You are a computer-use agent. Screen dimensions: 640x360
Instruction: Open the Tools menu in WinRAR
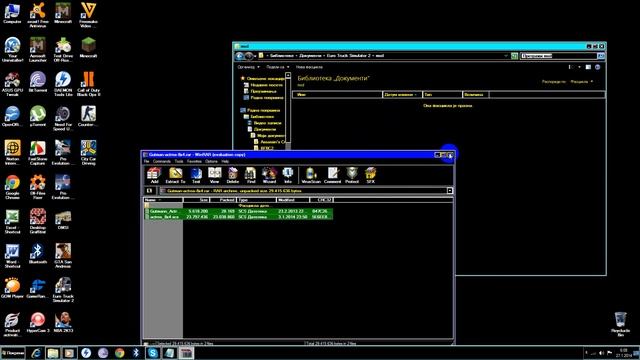(179, 161)
